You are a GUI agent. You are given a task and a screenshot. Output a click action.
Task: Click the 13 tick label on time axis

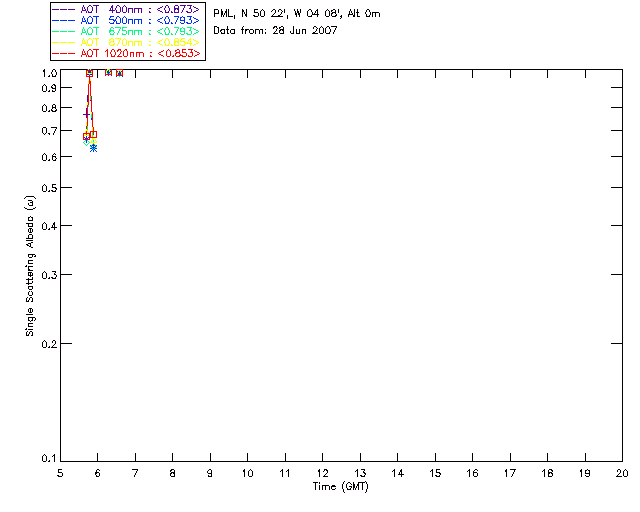click(360, 472)
